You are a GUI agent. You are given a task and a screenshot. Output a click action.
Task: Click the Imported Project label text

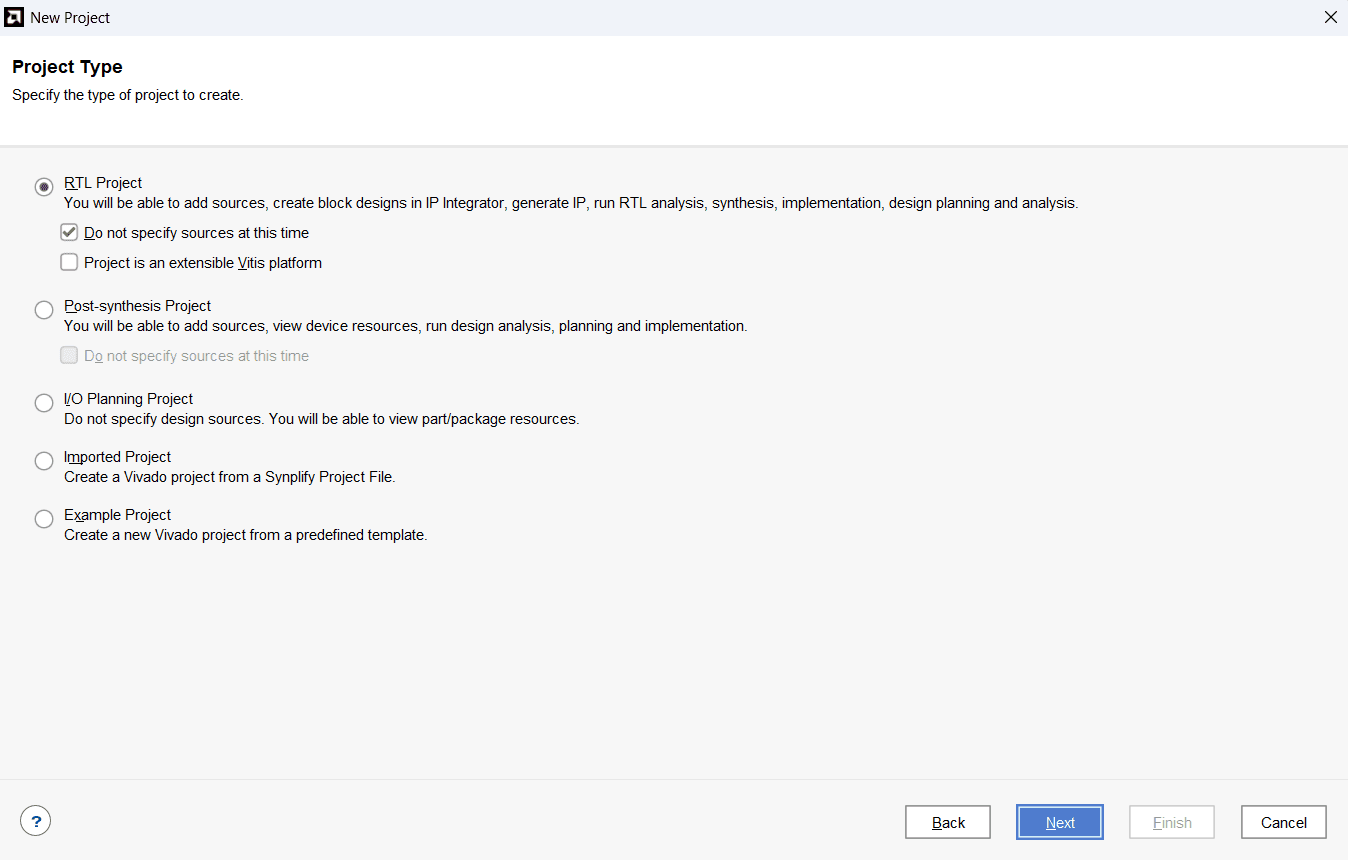[117, 457]
